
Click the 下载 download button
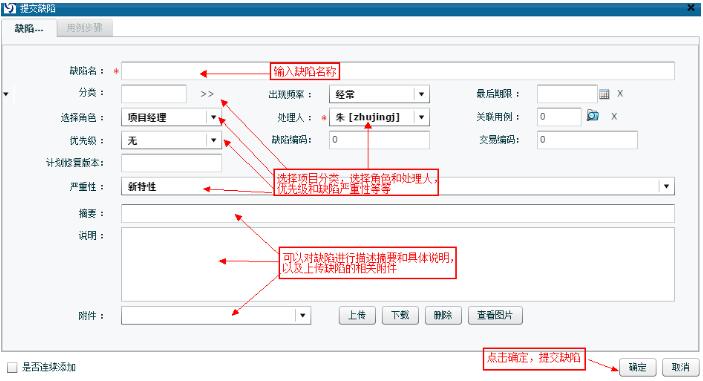pyautogui.click(x=400, y=315)
